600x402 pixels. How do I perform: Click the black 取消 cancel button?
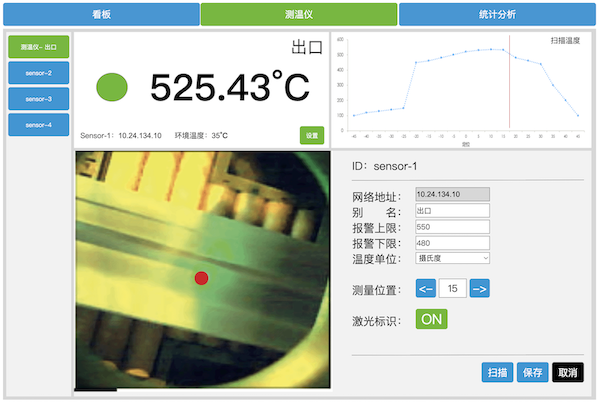click(x=567, y=372)
